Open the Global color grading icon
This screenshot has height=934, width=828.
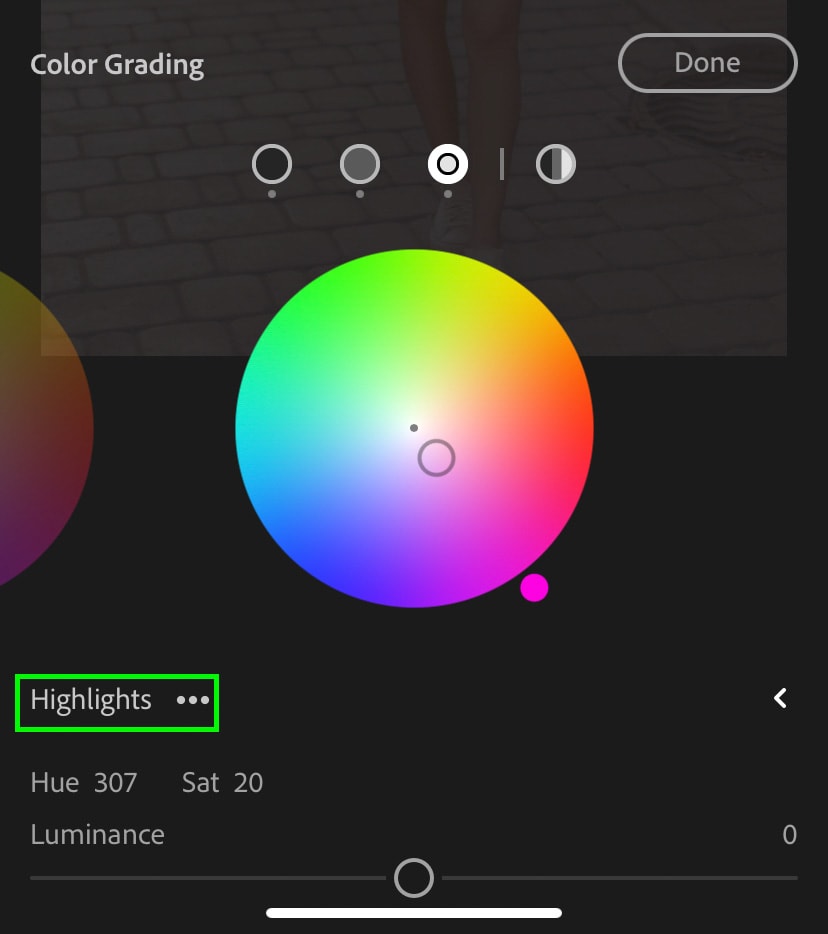[556, 164]
